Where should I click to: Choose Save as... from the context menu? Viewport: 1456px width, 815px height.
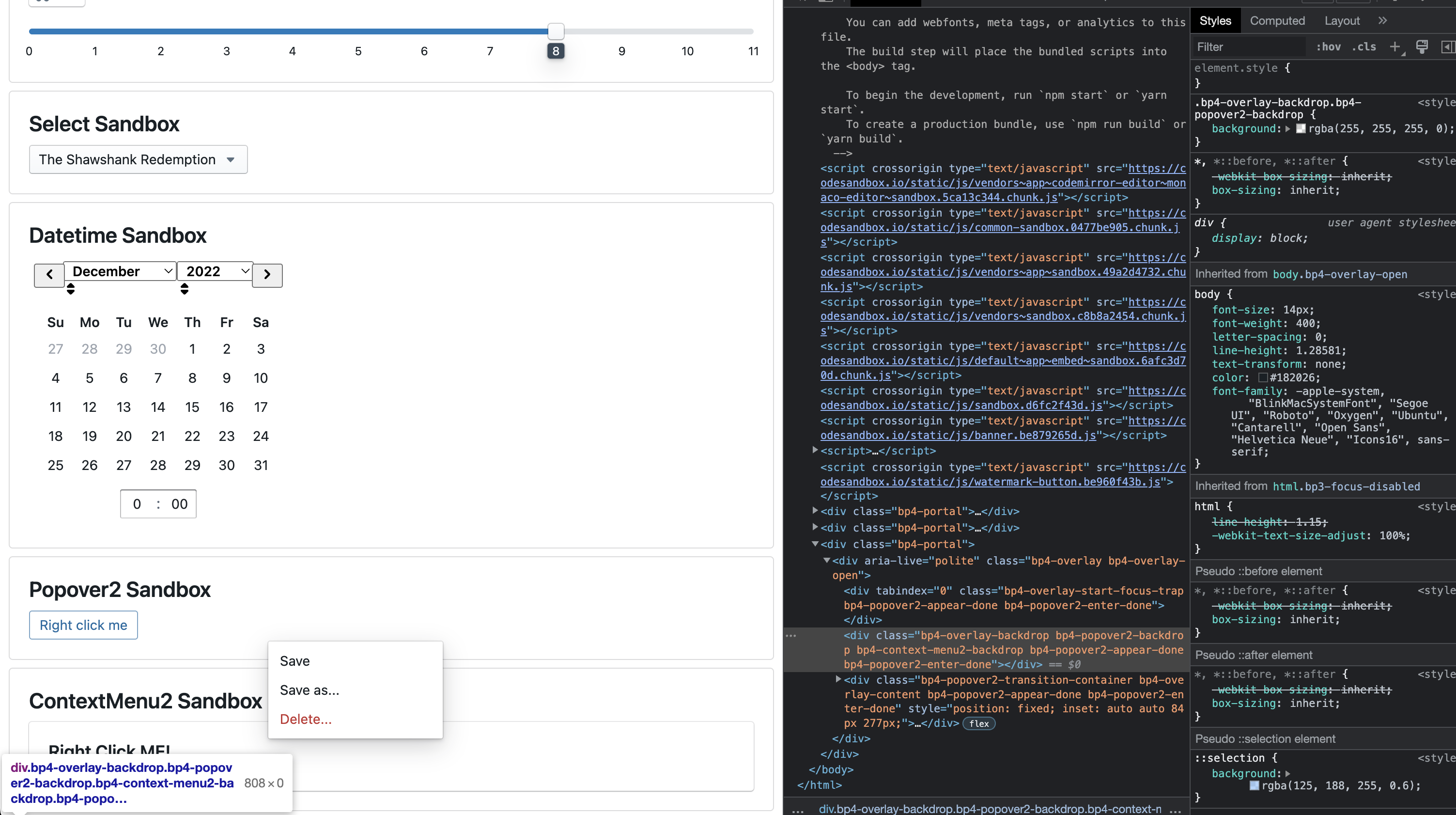[x=310, y=690]
